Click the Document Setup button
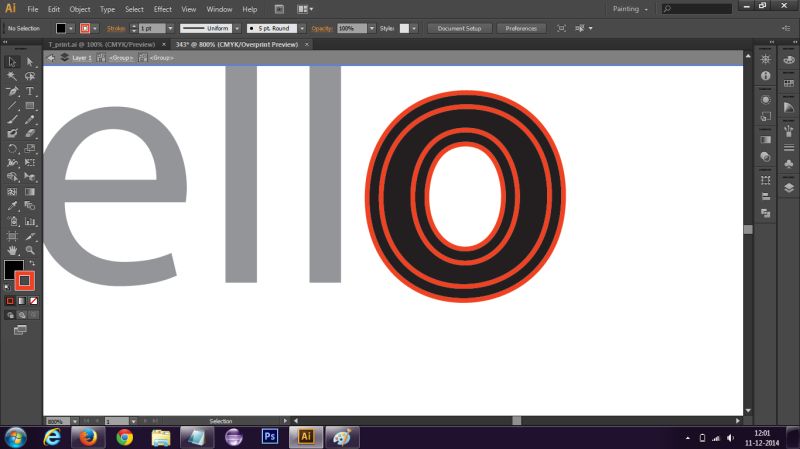The image size is (800, 449). 459,29
